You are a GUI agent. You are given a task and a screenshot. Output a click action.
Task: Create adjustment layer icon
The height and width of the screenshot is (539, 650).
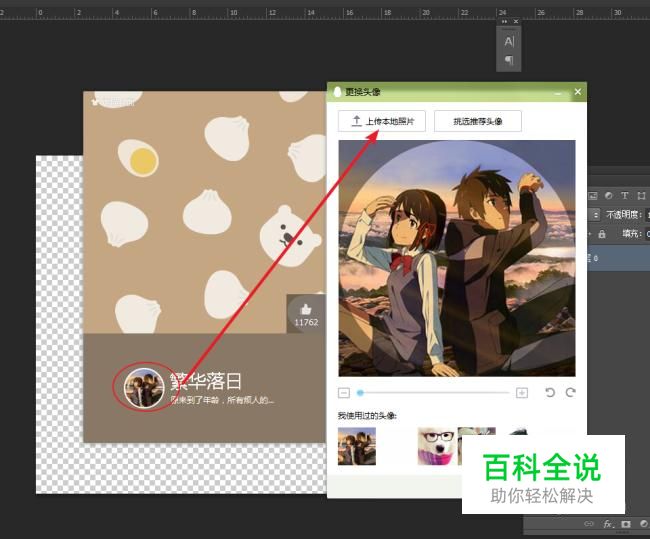click(644, 524)
